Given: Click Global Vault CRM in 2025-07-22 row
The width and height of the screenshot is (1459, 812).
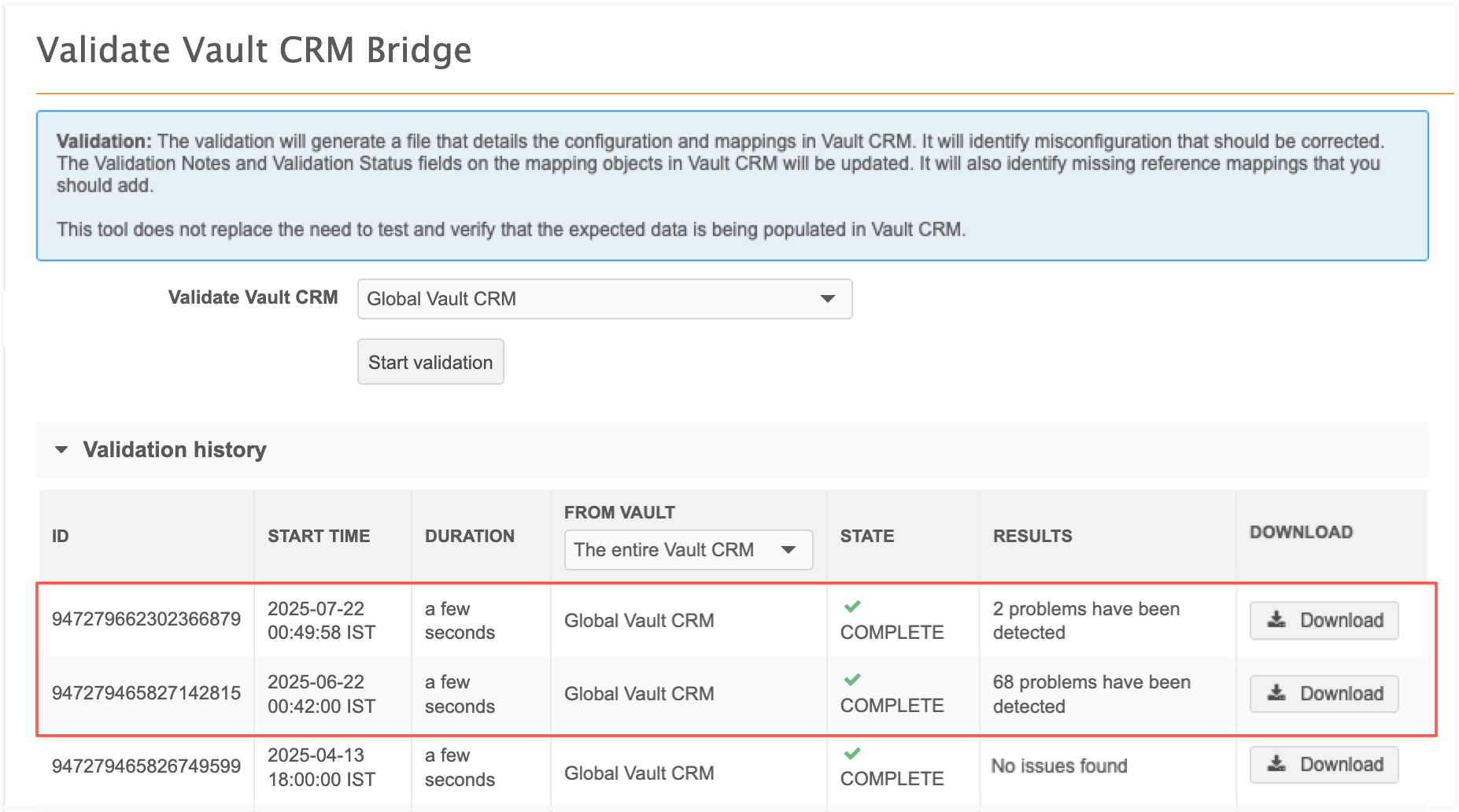Looking at the screenshot, I should 639,621.
